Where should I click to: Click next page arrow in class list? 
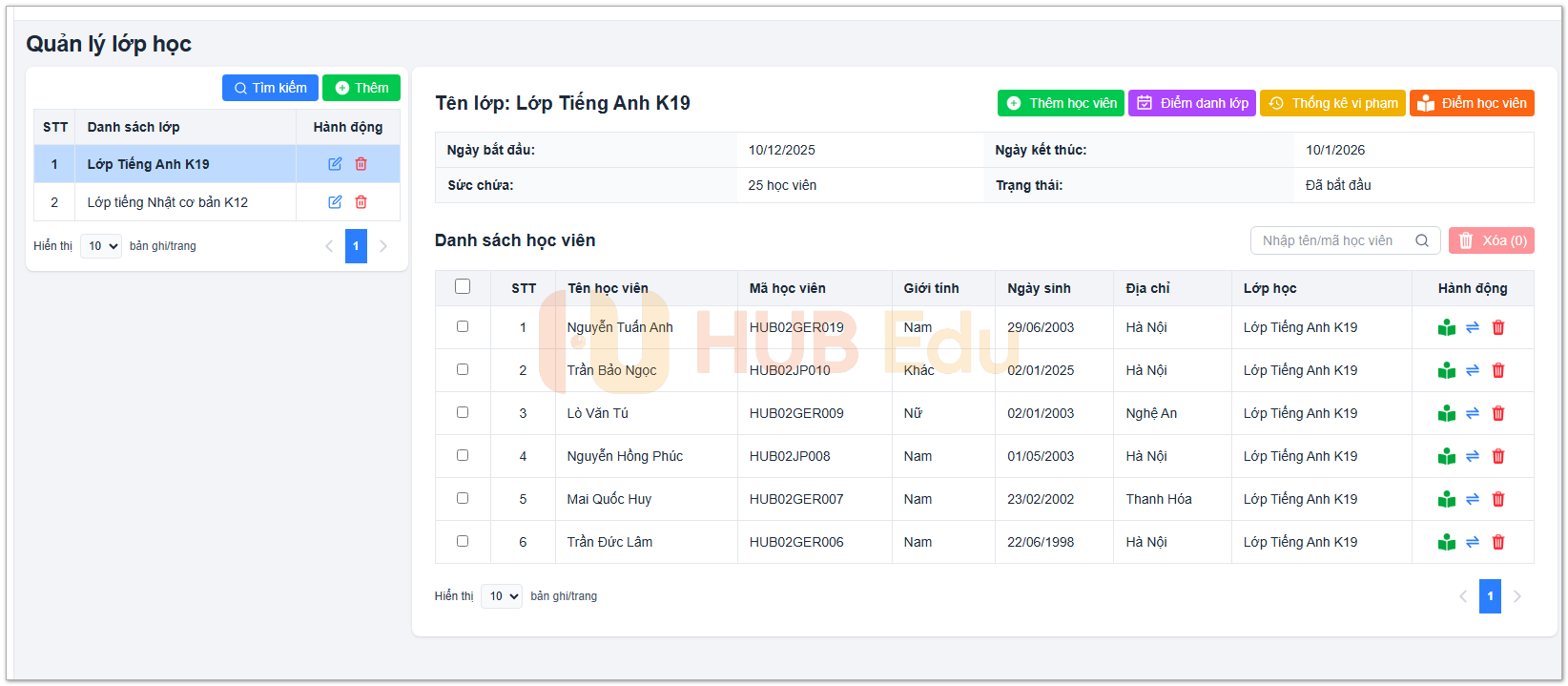click(383, 246)
